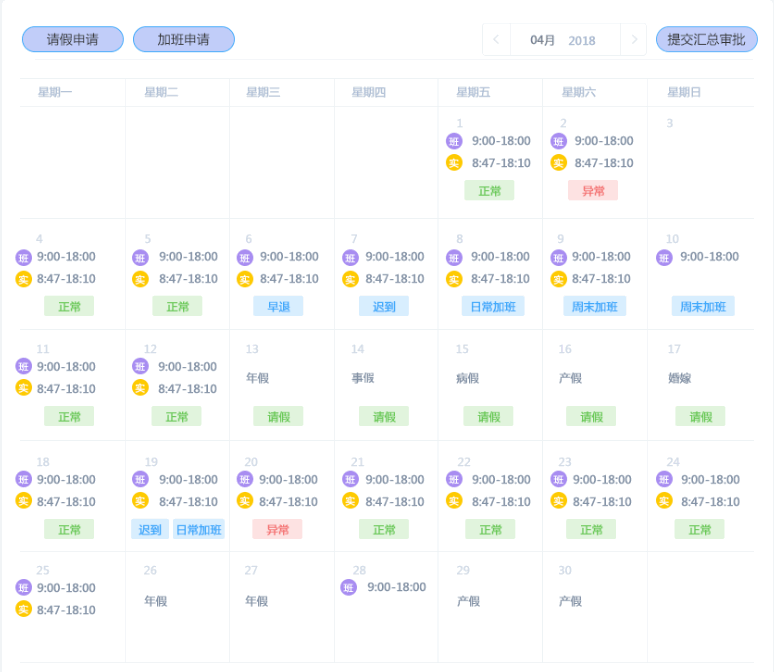This screenshot has width=774, height=672.
Task: Click the purple 班 icon on day 24
Action: [x=664, y=479]
